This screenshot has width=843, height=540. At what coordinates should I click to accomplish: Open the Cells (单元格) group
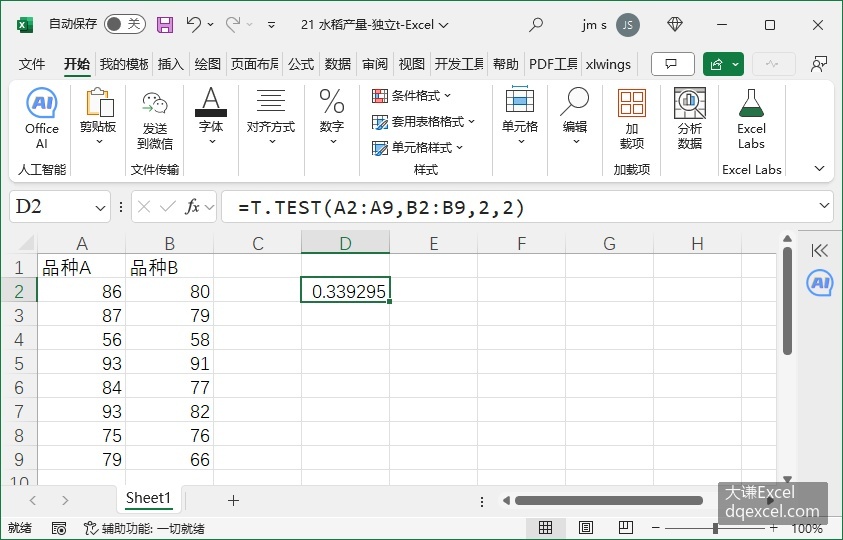pos(520,116)
